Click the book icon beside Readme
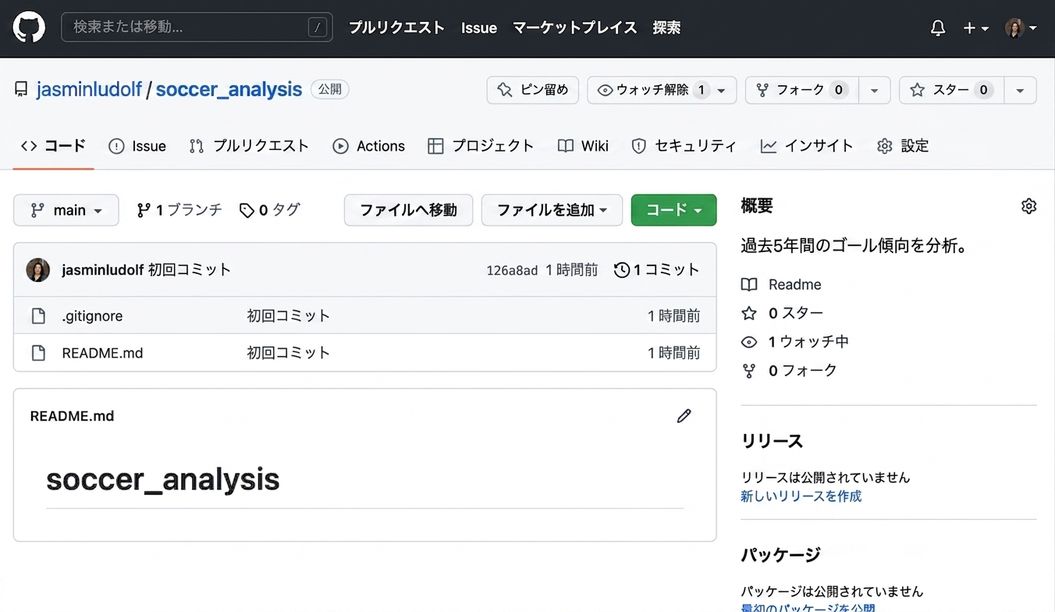The image size is (1055, 612). point(749,284)
